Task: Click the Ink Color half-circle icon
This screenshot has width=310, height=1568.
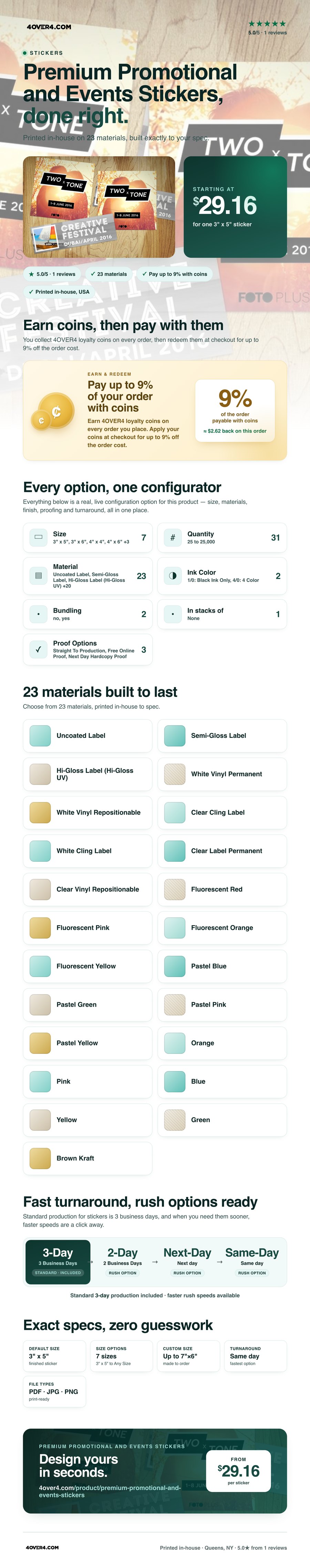Action: (172, 576)
